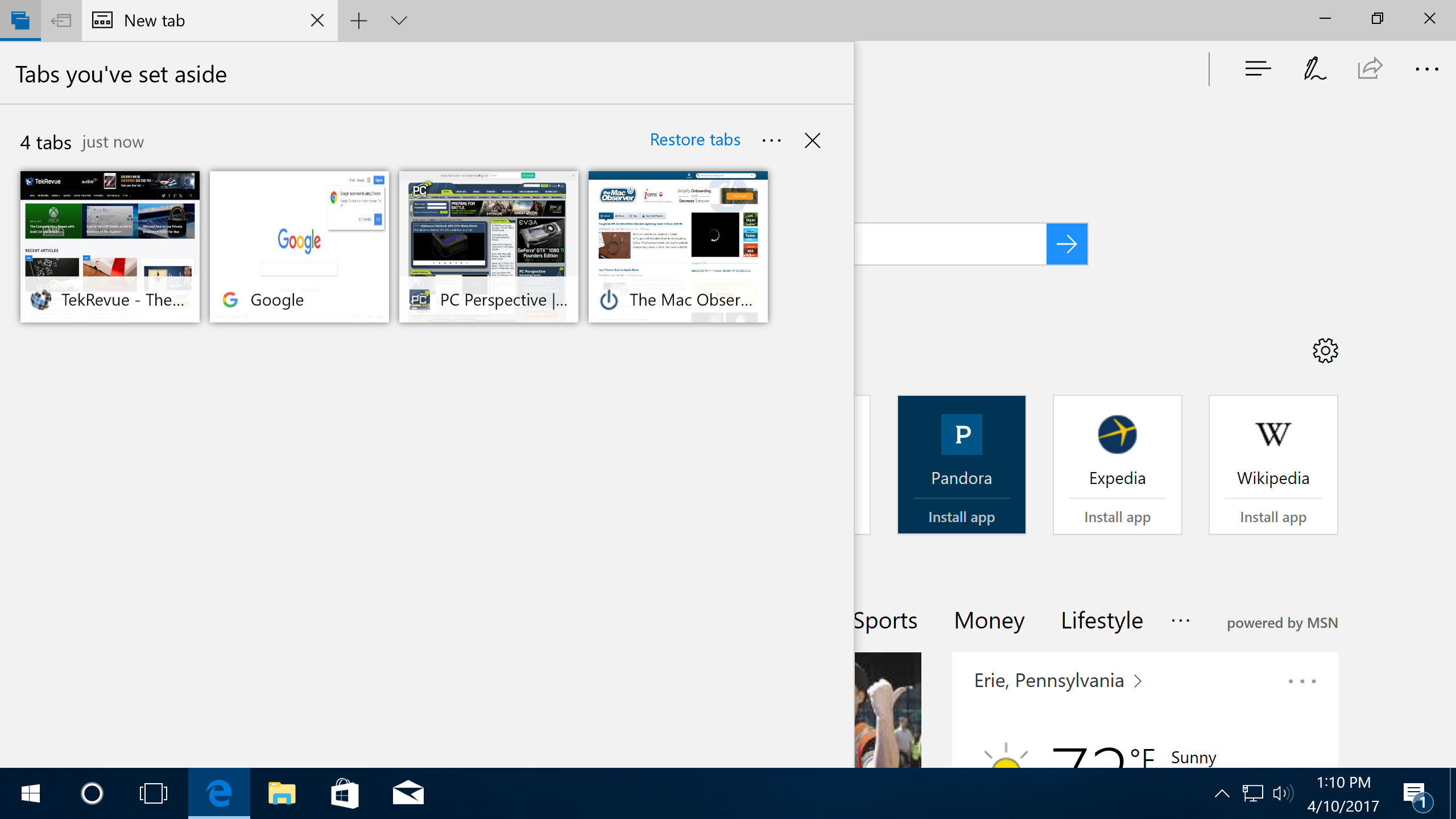Image resolution: width=1456 pixels, height=819 pixels.
Task: Click into the web search input field
Action: [950, 244]
